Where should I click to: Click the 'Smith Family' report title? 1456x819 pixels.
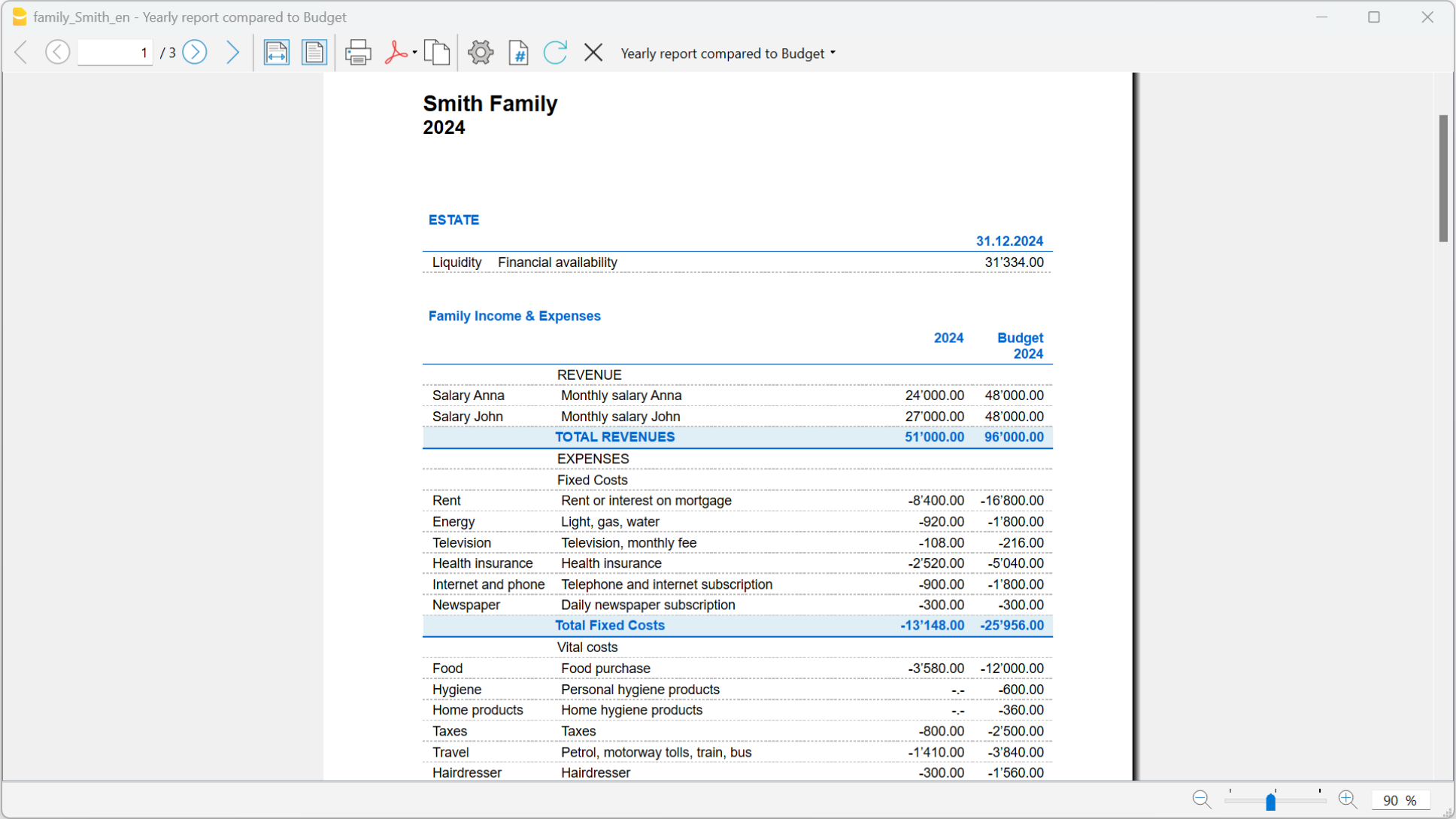point(490,104)
